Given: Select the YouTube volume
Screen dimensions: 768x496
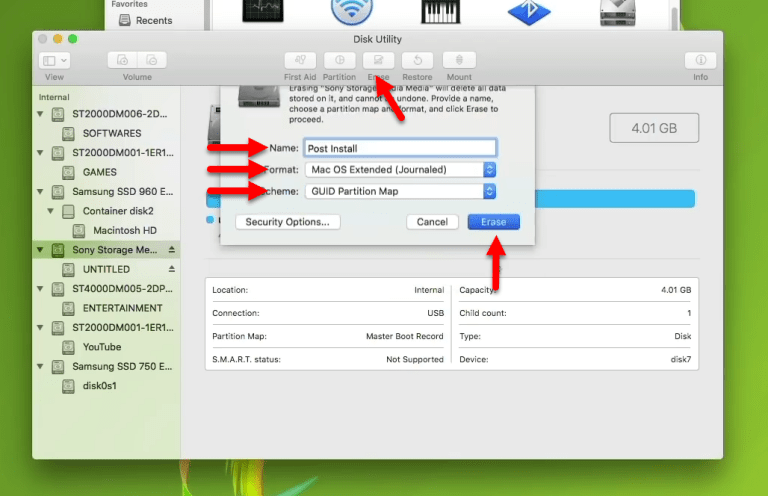Looking at the screenshot, I should tap(102, 347).
